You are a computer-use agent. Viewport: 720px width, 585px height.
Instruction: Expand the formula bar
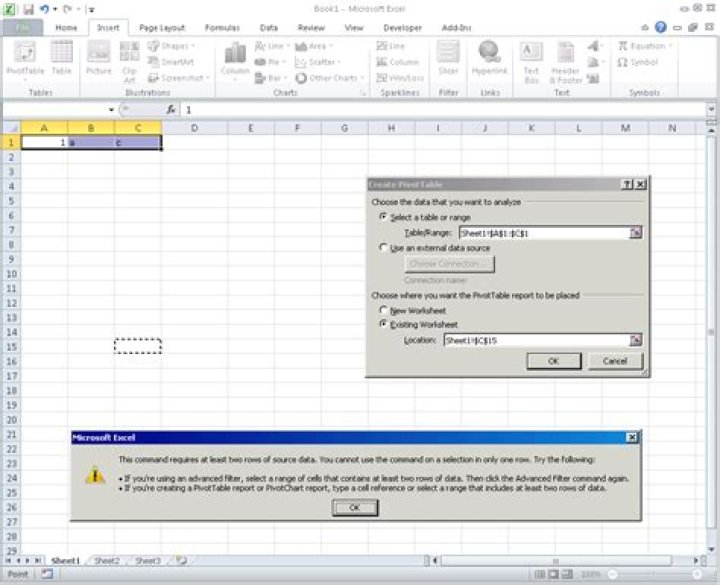tap(711, 109)
